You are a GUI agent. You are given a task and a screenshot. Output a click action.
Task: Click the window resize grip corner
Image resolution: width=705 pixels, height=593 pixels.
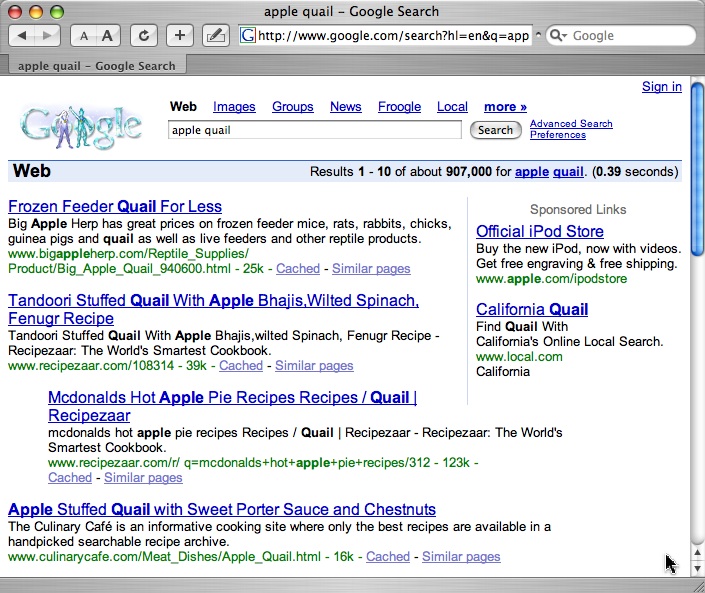tap(698, 586)
